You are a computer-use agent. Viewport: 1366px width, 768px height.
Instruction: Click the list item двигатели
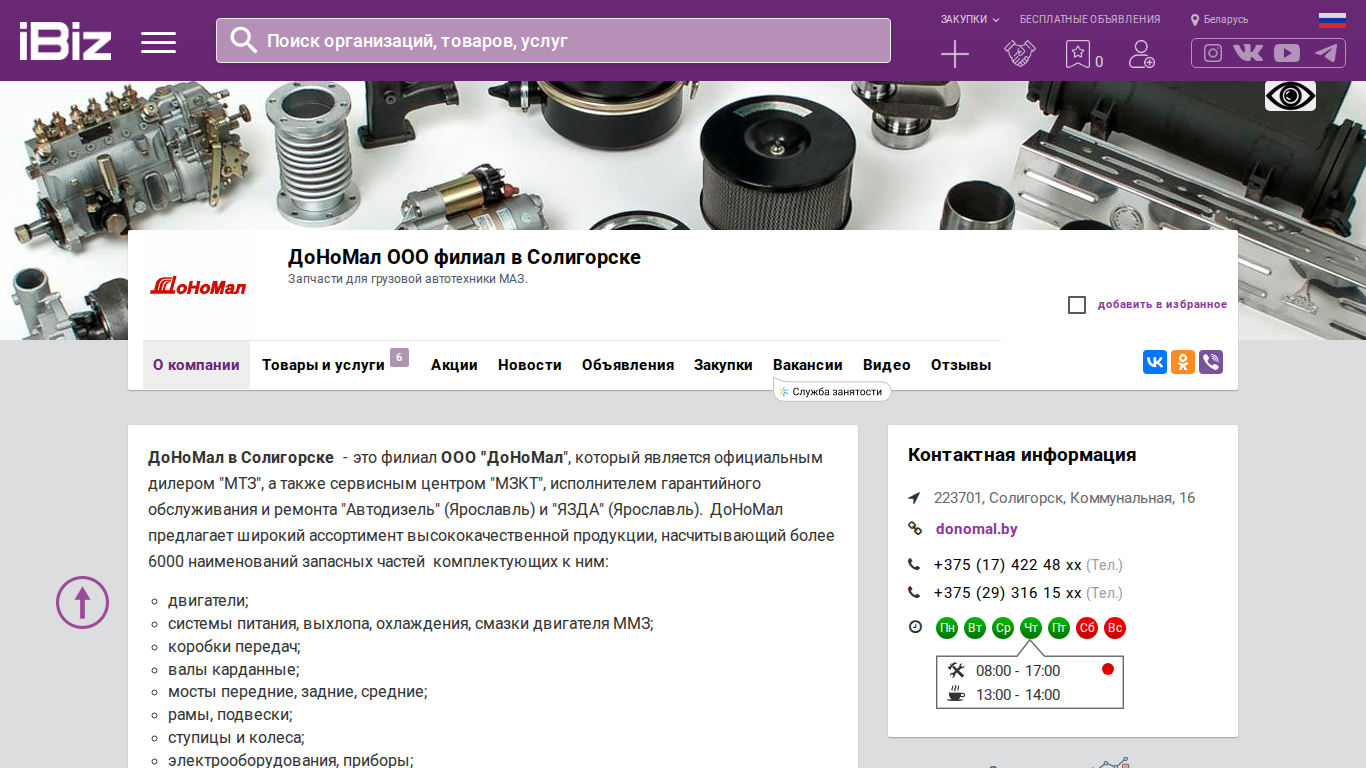point(208,601)
